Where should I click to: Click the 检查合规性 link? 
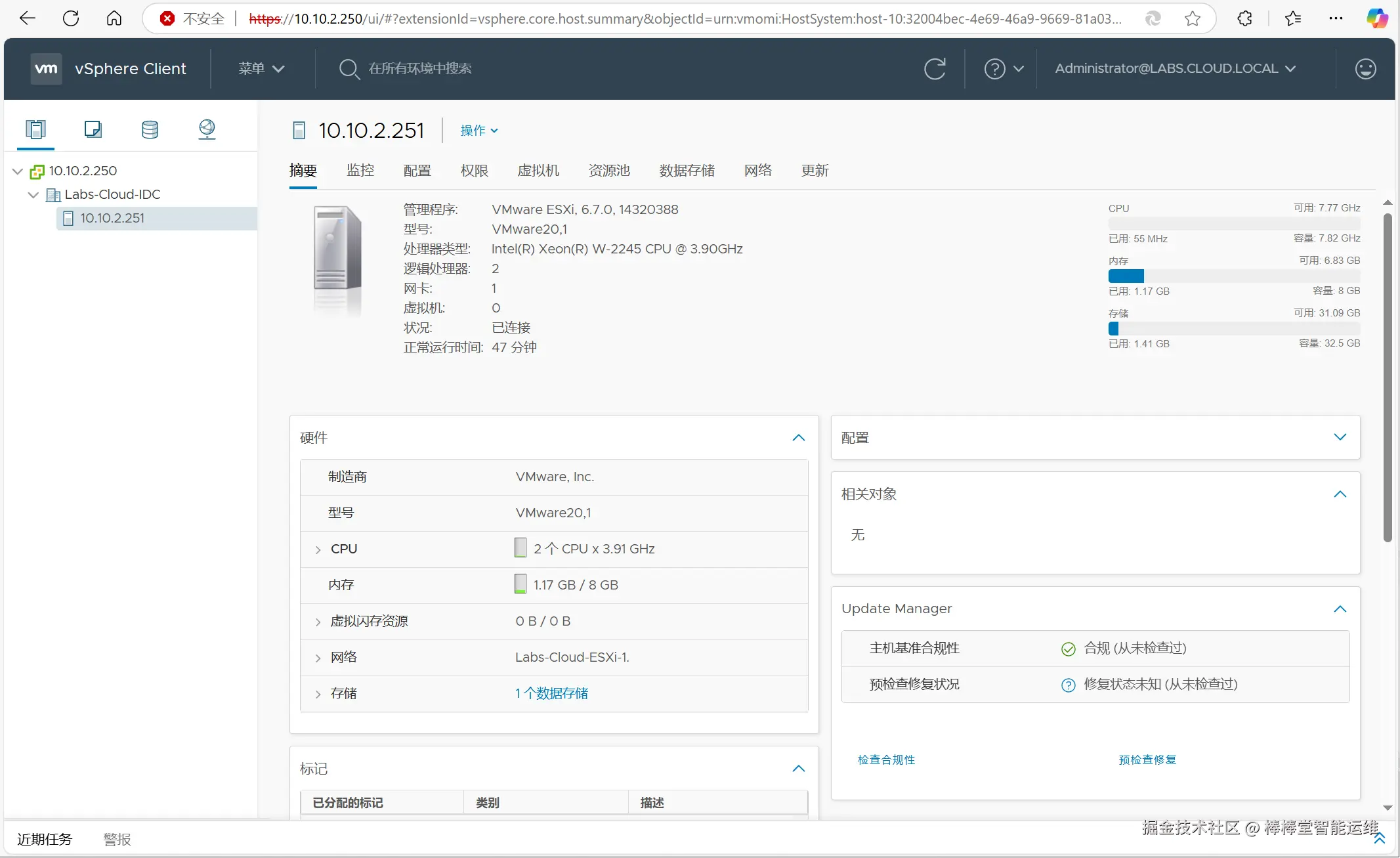click(886, 760)
